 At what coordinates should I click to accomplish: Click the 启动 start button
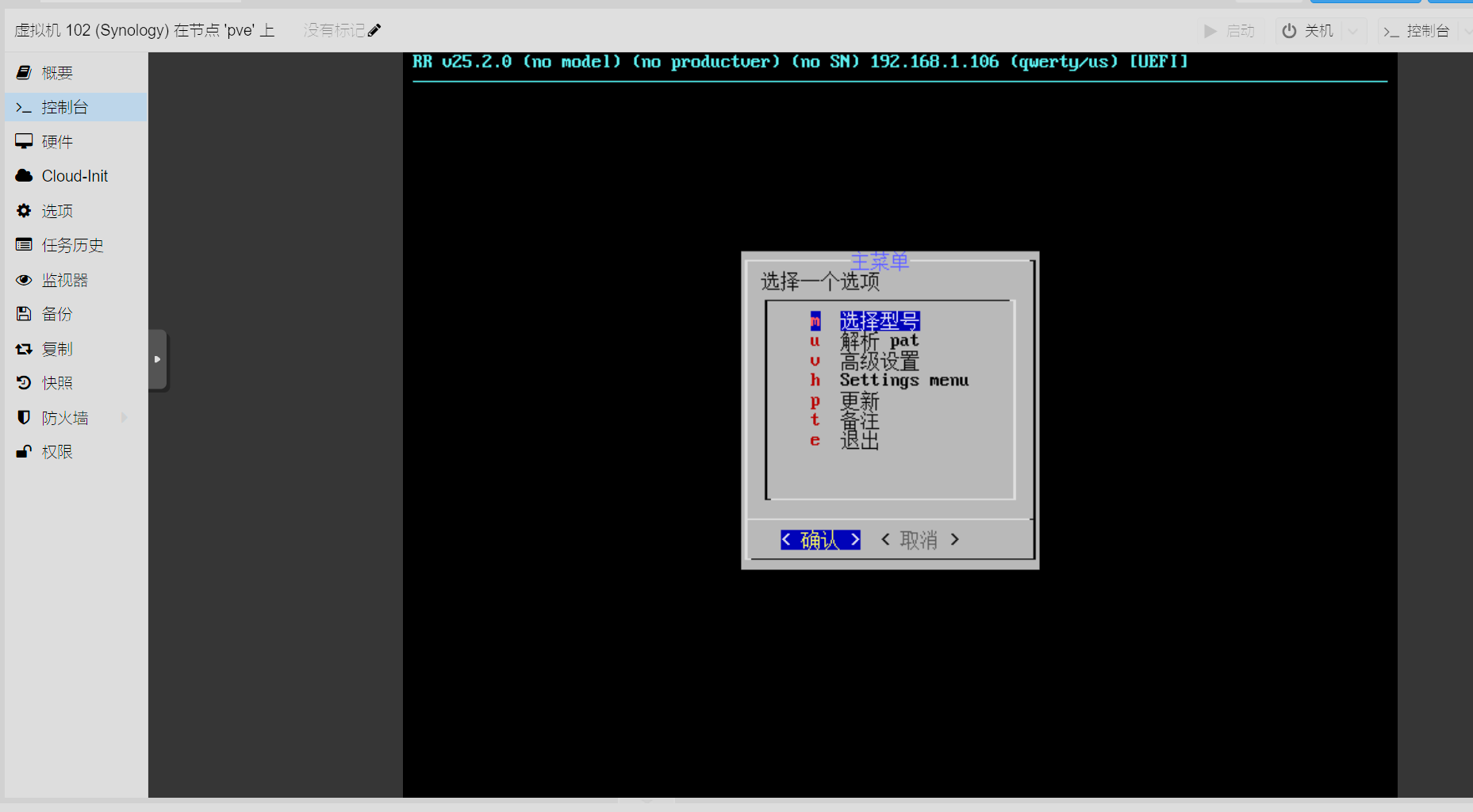coord(1229,31)
